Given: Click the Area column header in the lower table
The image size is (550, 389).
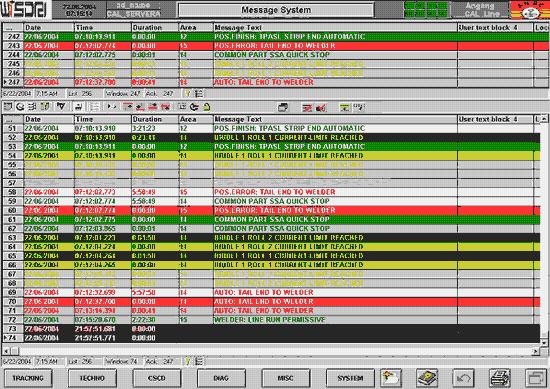Looking at the screenshot, I should (x=196, y=119).
